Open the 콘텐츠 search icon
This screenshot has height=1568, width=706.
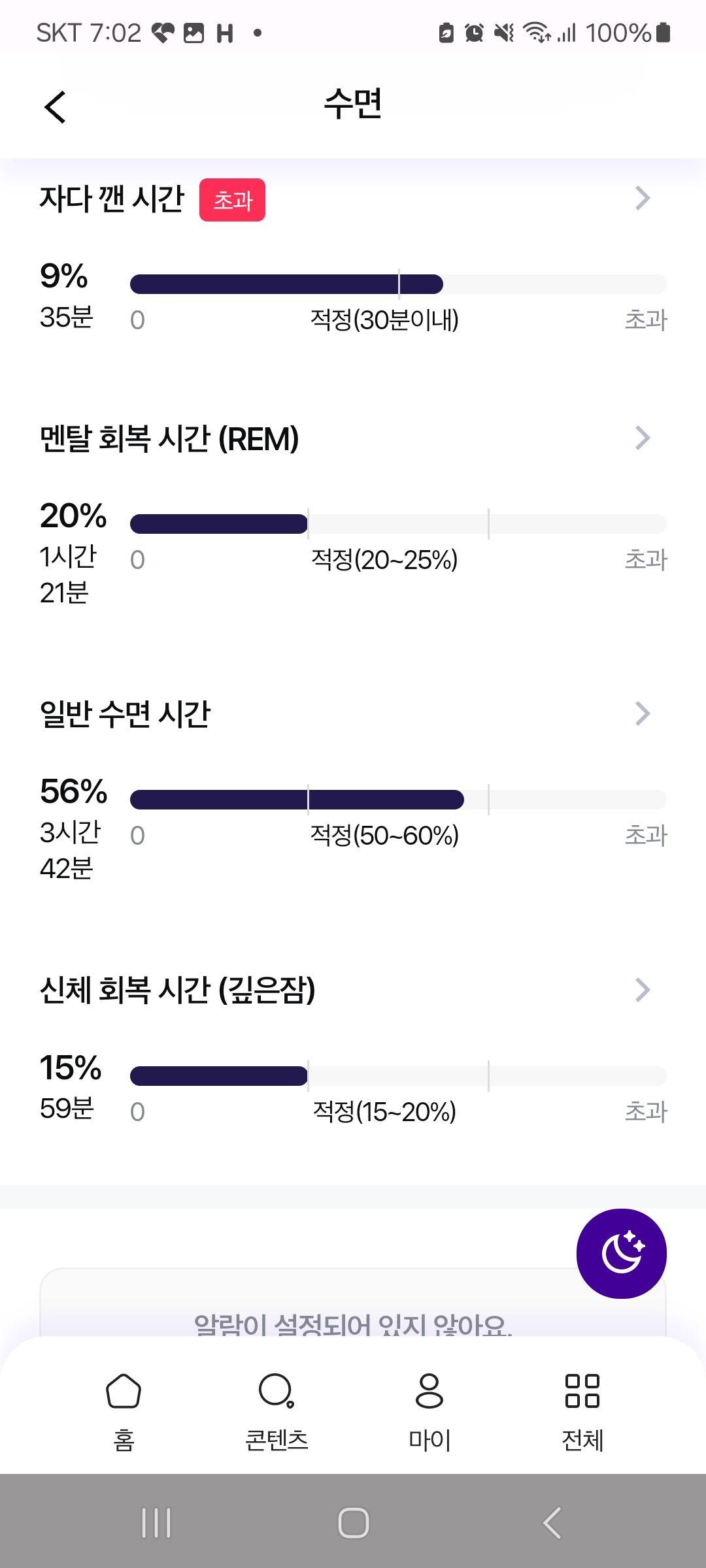(277, 1390)
